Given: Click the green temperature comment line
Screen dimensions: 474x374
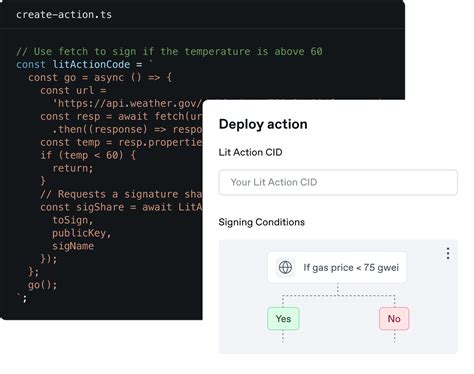Looking at the screenshot, I should (x=169, y=51).
